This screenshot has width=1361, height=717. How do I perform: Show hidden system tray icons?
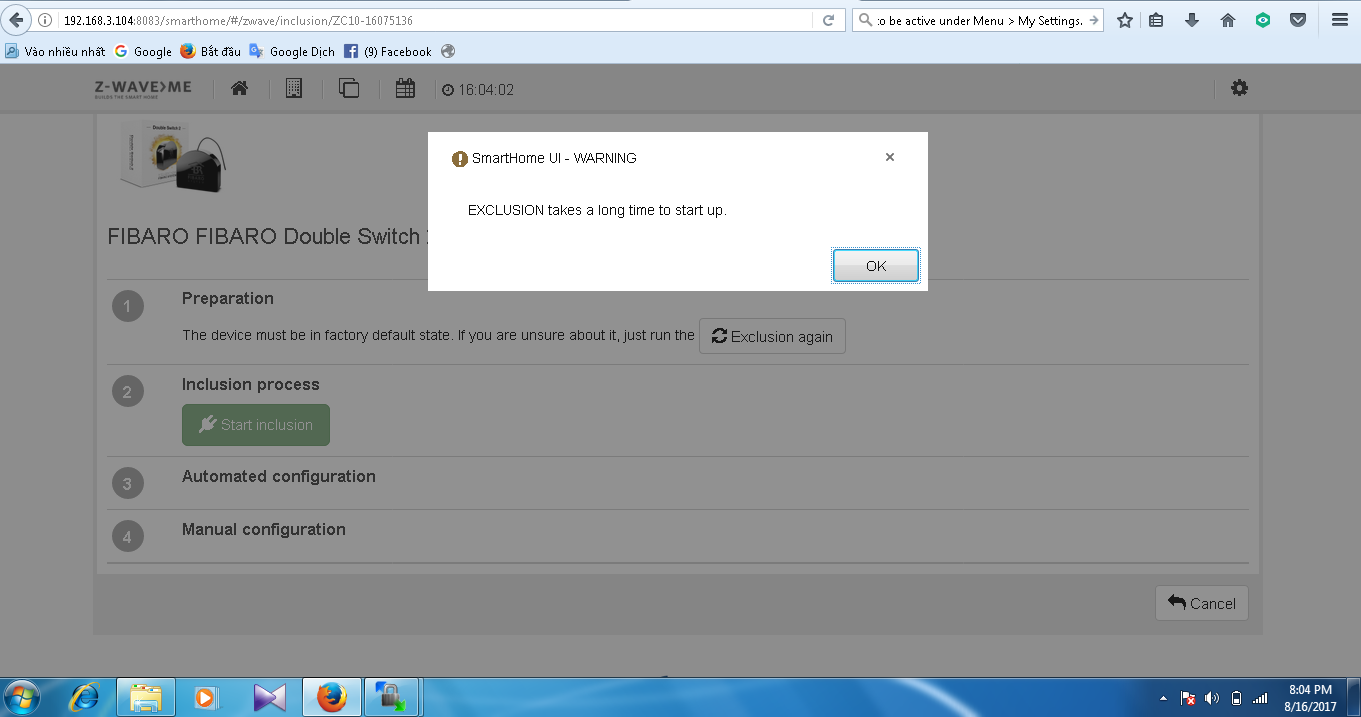coord(1163,698)
